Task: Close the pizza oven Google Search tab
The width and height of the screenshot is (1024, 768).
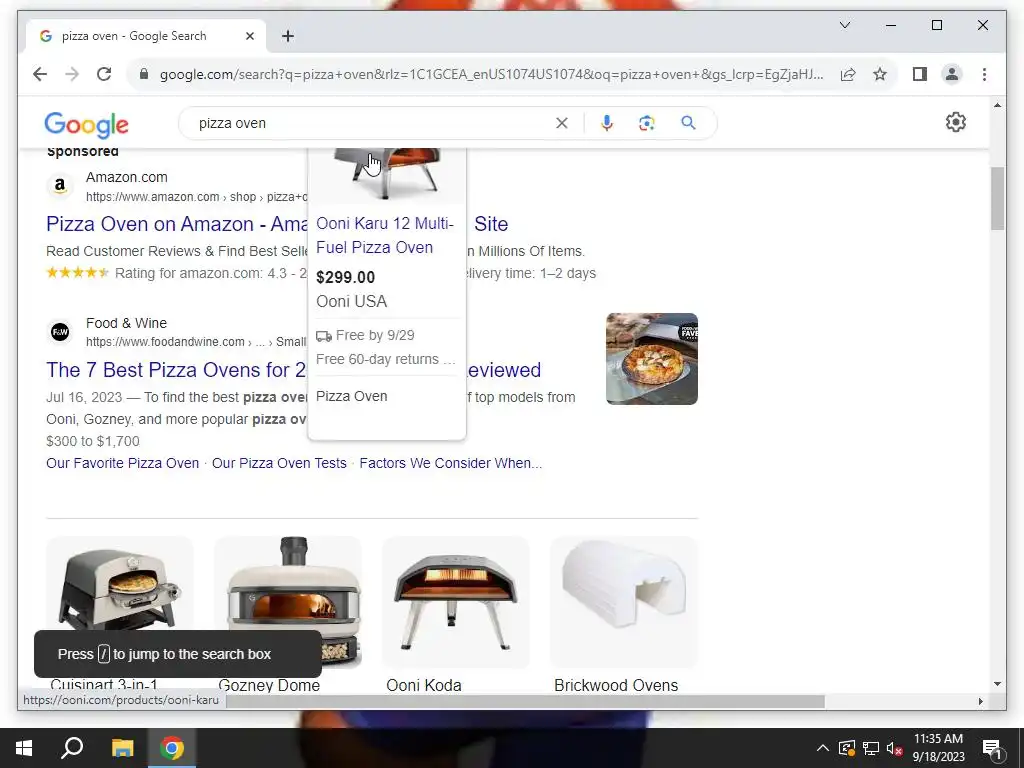Action: (249, 37)
